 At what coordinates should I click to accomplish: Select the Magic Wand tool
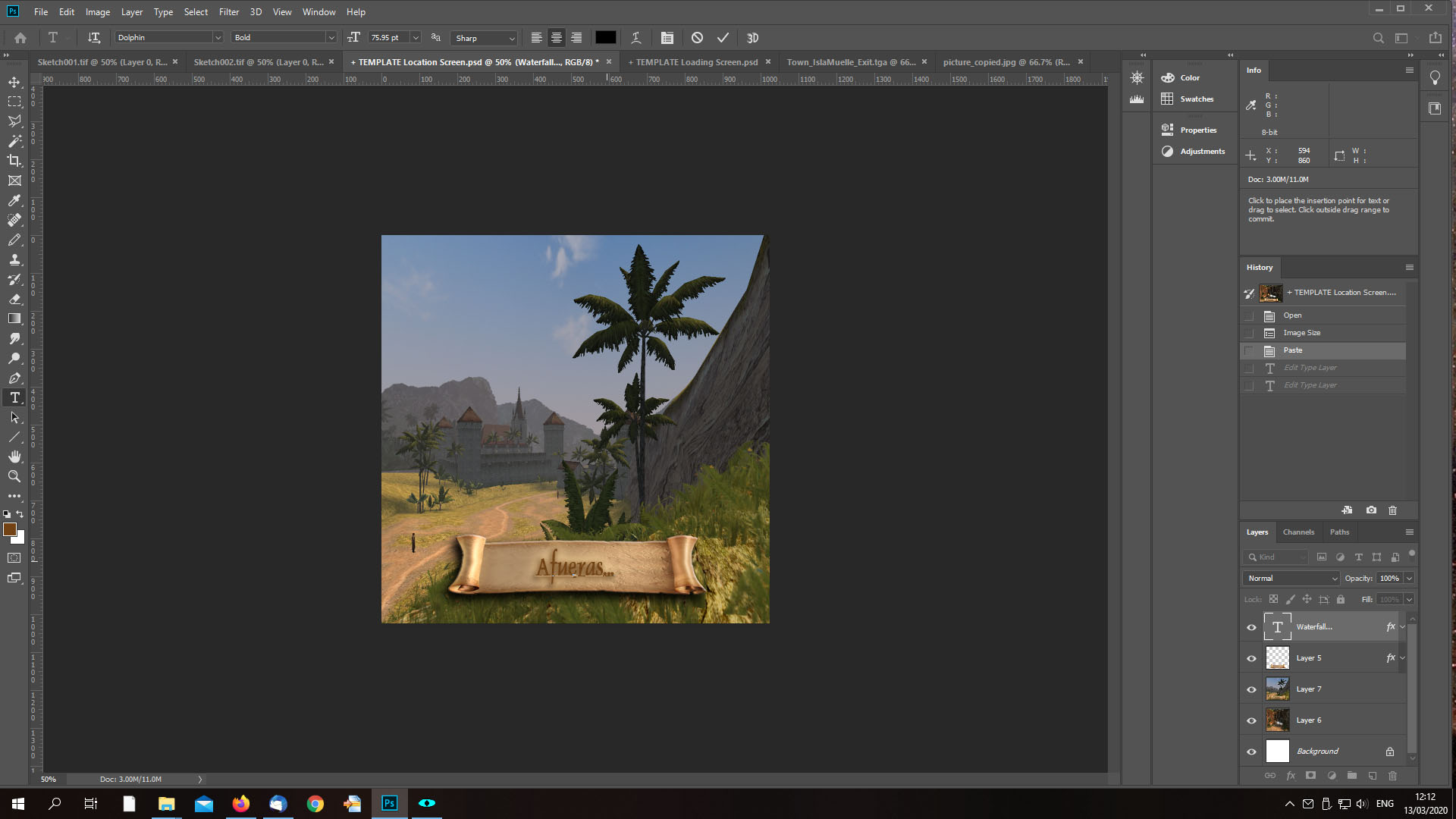pyautogui.click(x=14, y=141)
